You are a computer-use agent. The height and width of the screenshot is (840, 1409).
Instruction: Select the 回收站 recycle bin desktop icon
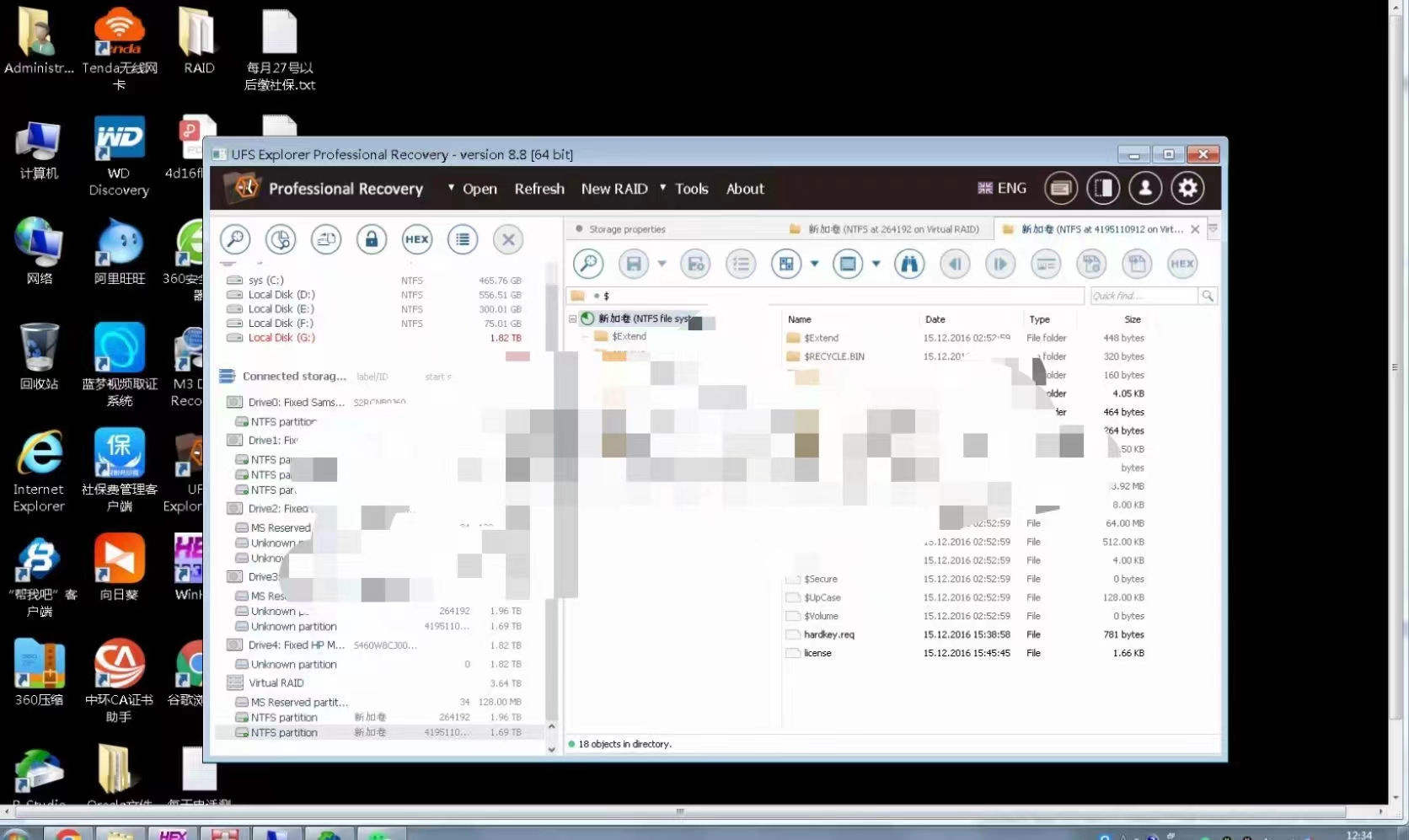click(x=39, y=358)
